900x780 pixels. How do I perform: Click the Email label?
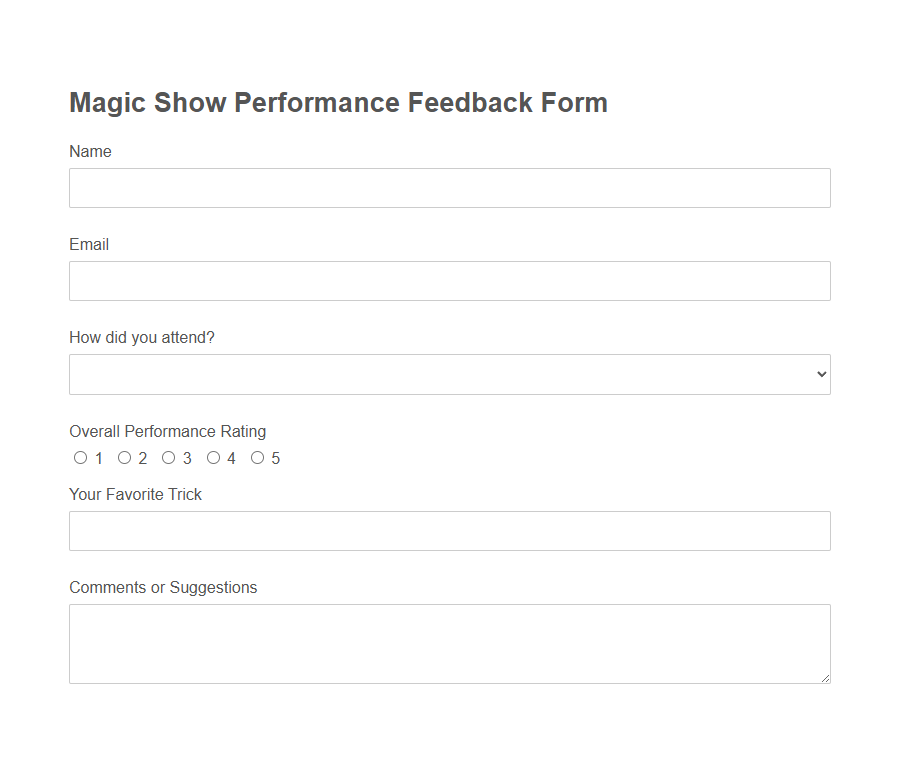click(88, 244)
